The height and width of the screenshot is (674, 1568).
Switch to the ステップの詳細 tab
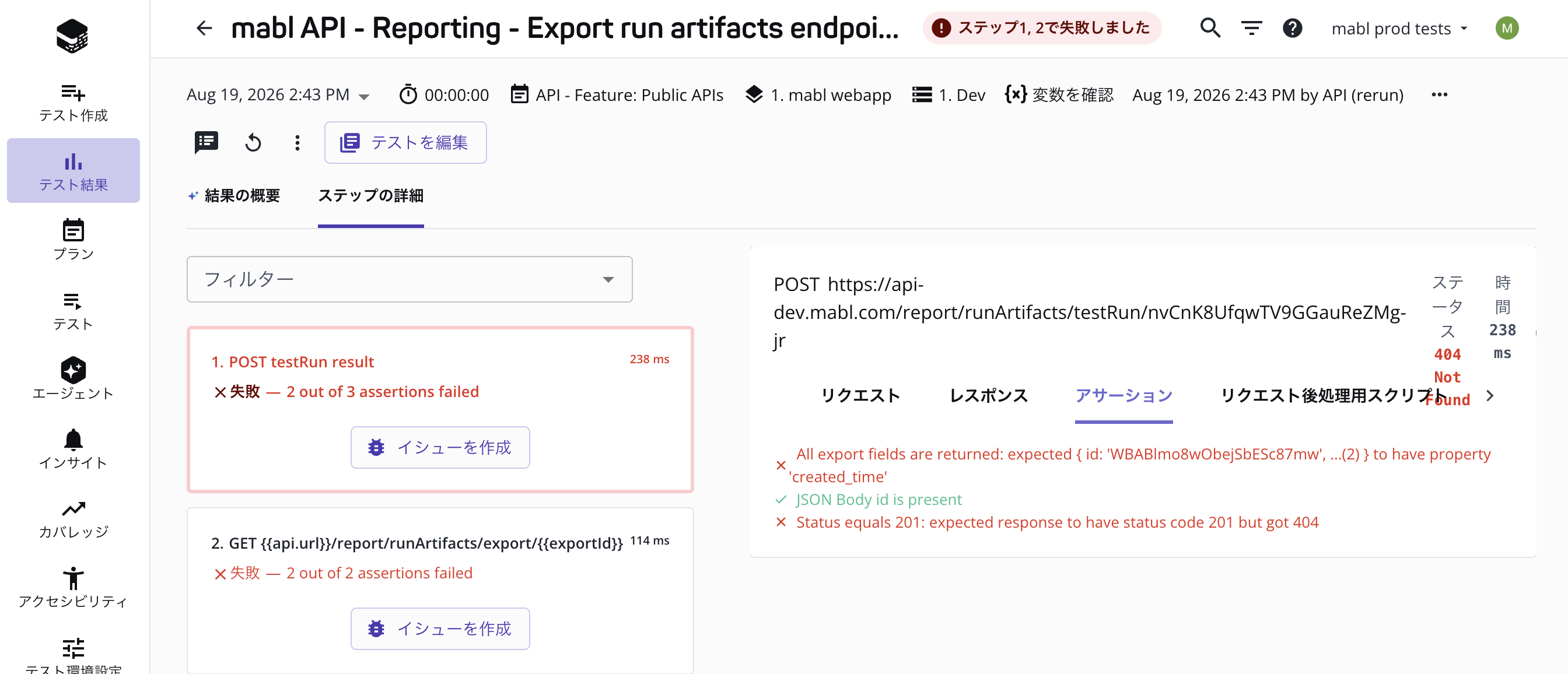pos(370,196)
